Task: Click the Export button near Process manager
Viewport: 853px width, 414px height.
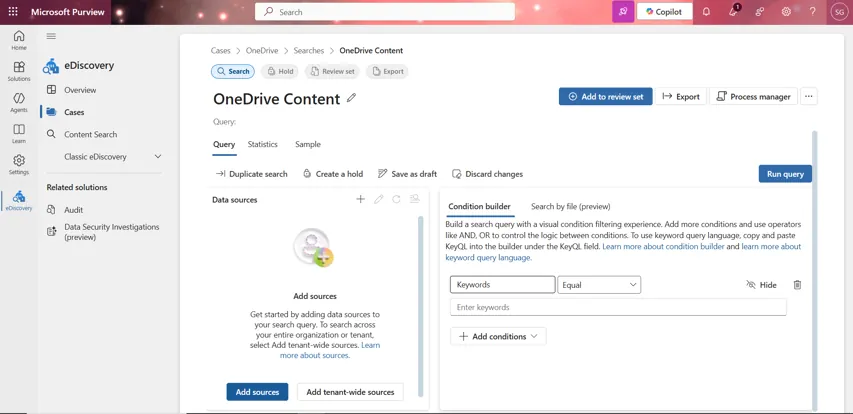Action: (x=681, y=96)
